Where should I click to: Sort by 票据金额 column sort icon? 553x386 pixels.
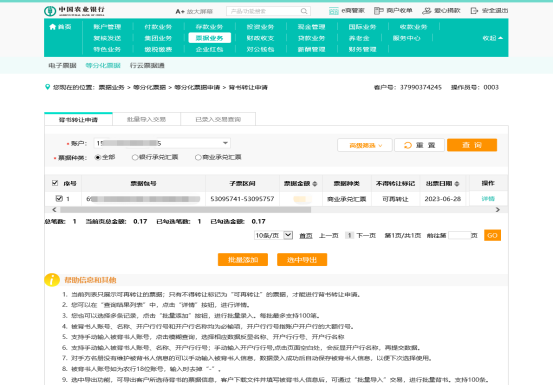[x=315, y=183]
